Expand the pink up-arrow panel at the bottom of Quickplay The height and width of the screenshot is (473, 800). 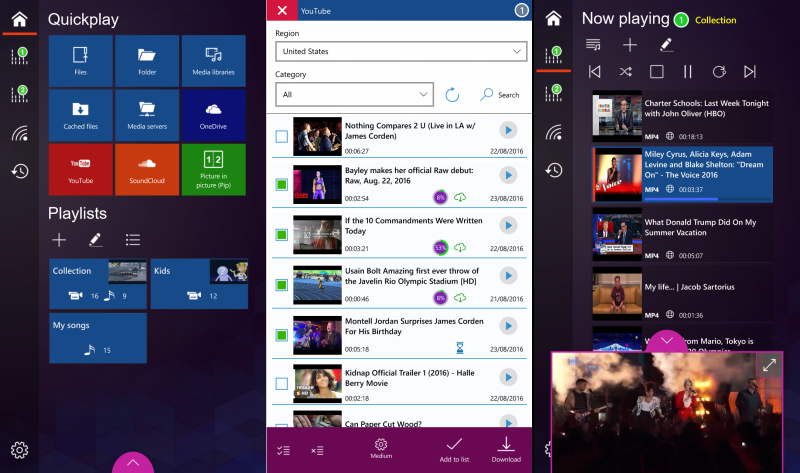133,463
